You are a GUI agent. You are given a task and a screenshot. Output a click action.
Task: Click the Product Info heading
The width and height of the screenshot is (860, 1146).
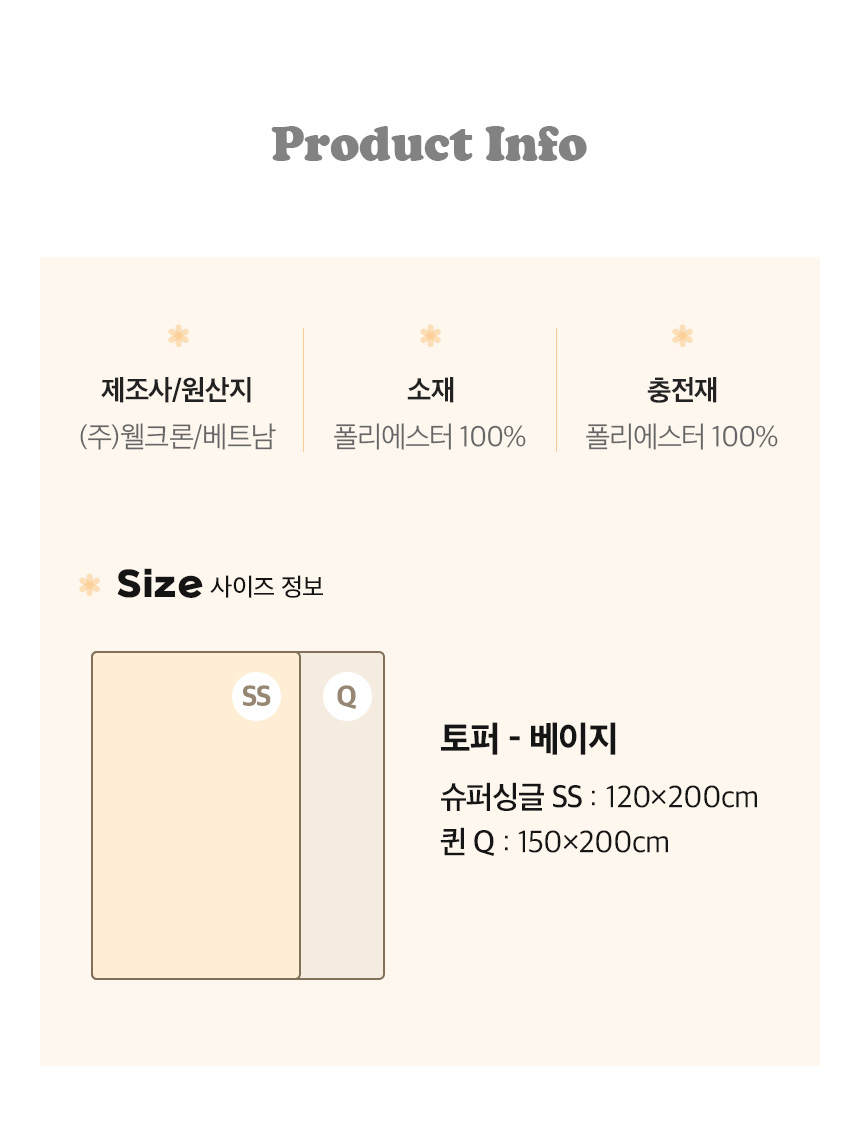click(x=430, y=144)
